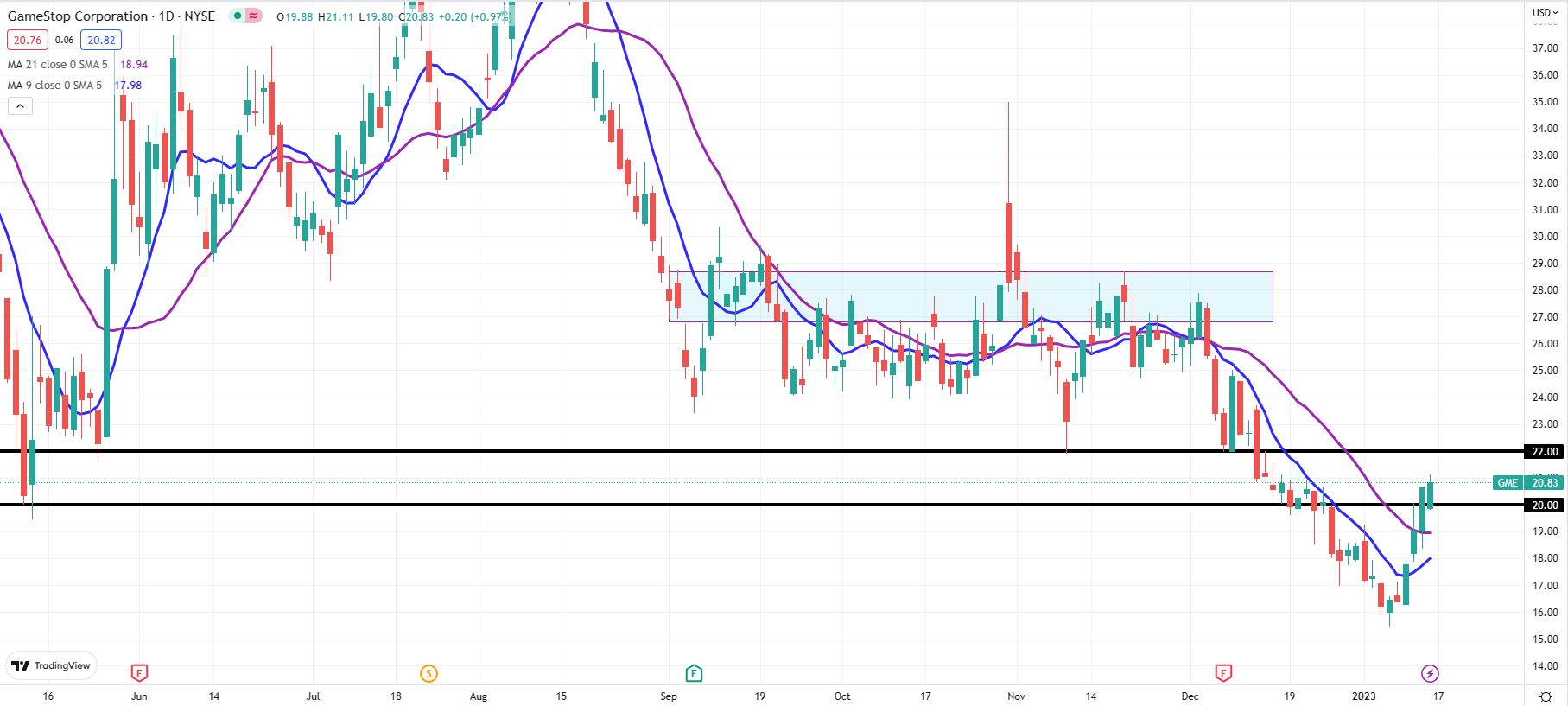Click the GameStop Corporation symbol title

tap(78, 16)
